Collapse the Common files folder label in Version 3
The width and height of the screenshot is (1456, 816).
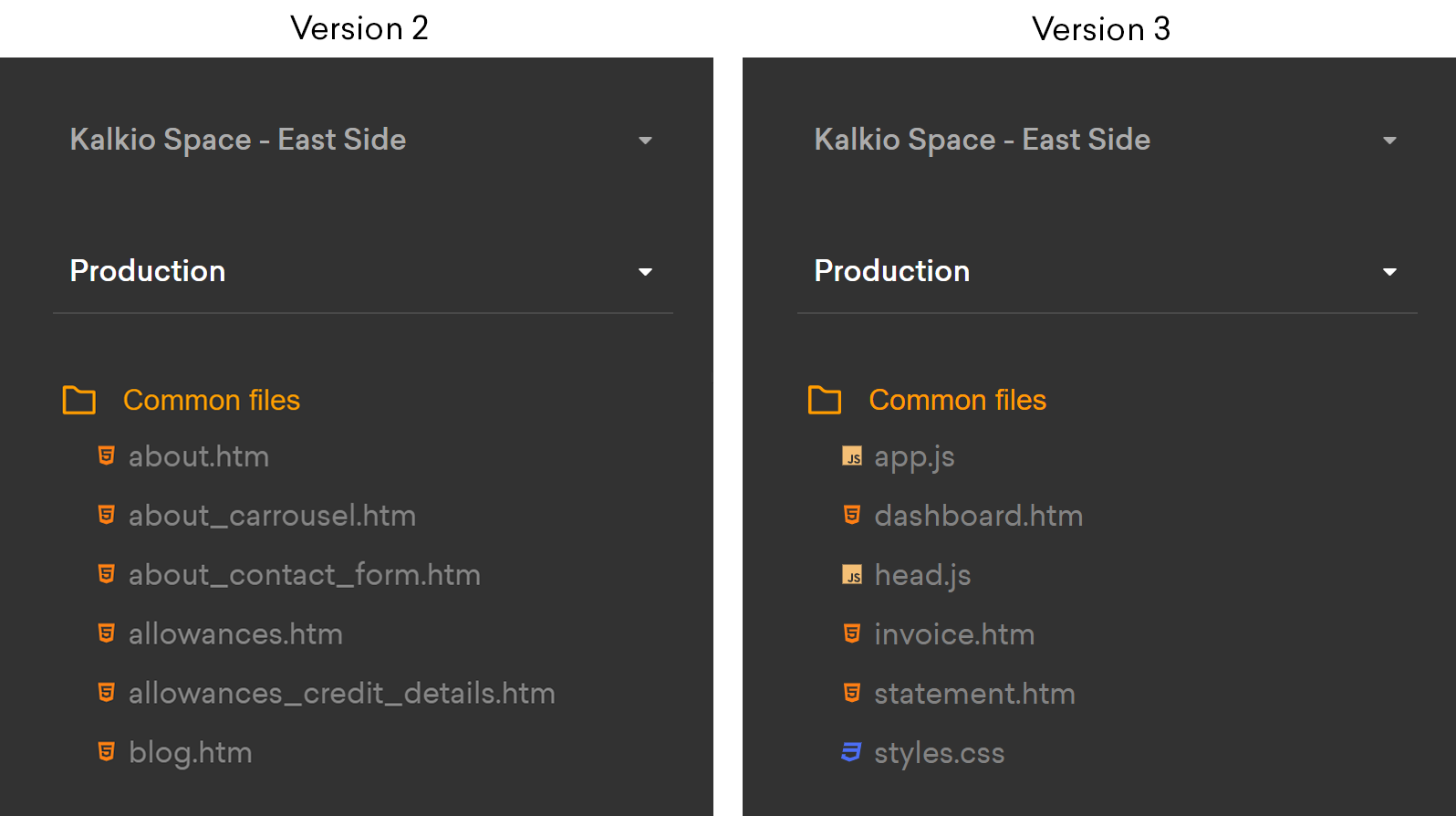(958, 400)
